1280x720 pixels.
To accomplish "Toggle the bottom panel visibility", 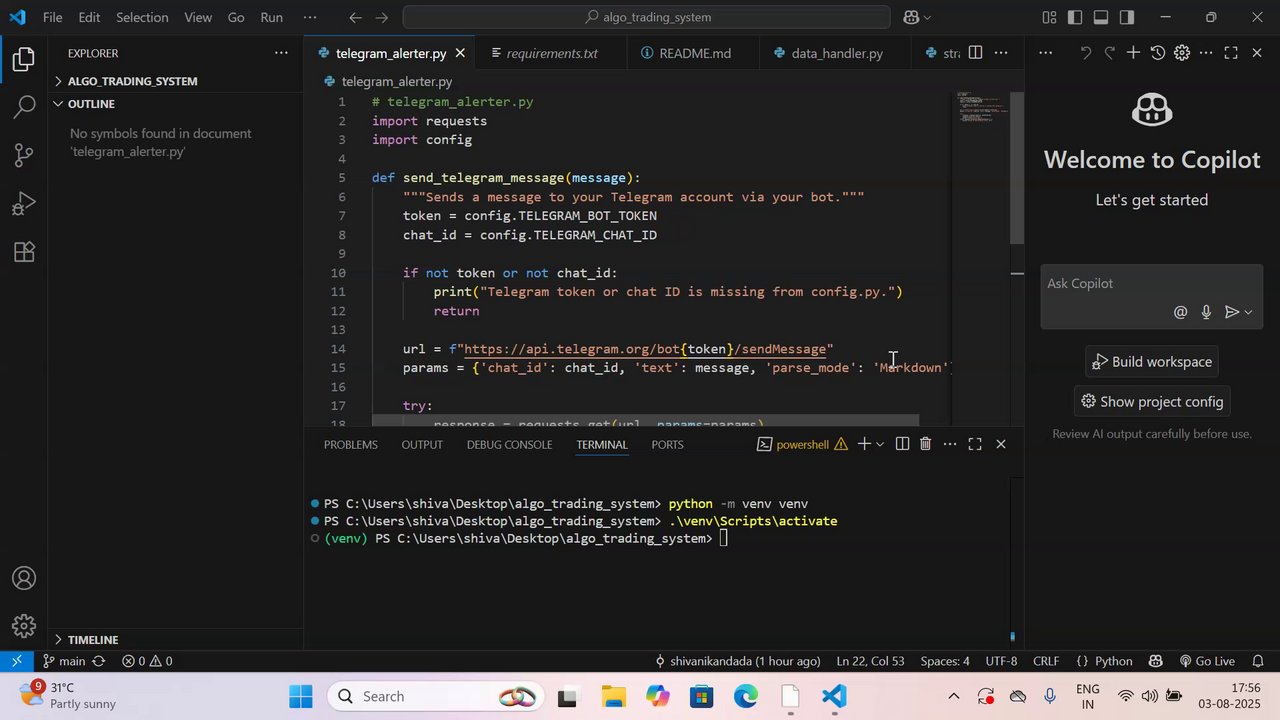I will coord(1101,17).
